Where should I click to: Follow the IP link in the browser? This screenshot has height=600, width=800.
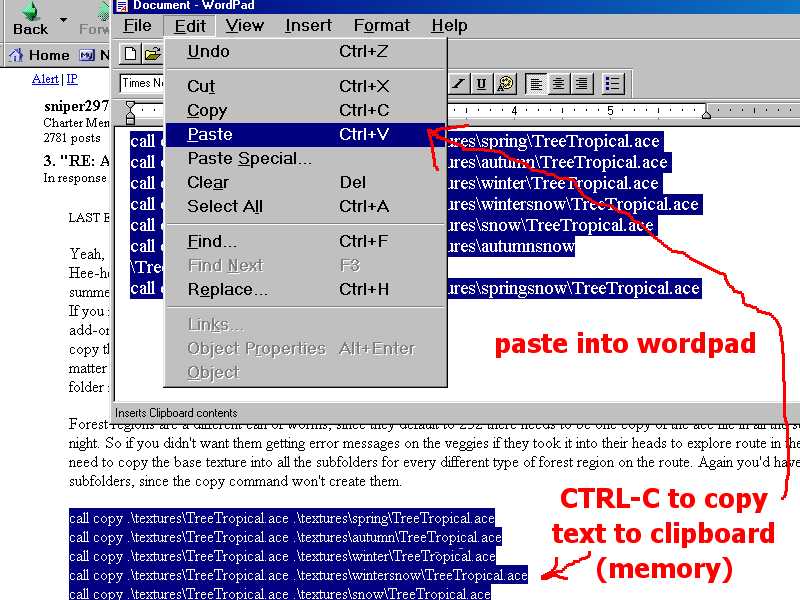tap(72, 79)
